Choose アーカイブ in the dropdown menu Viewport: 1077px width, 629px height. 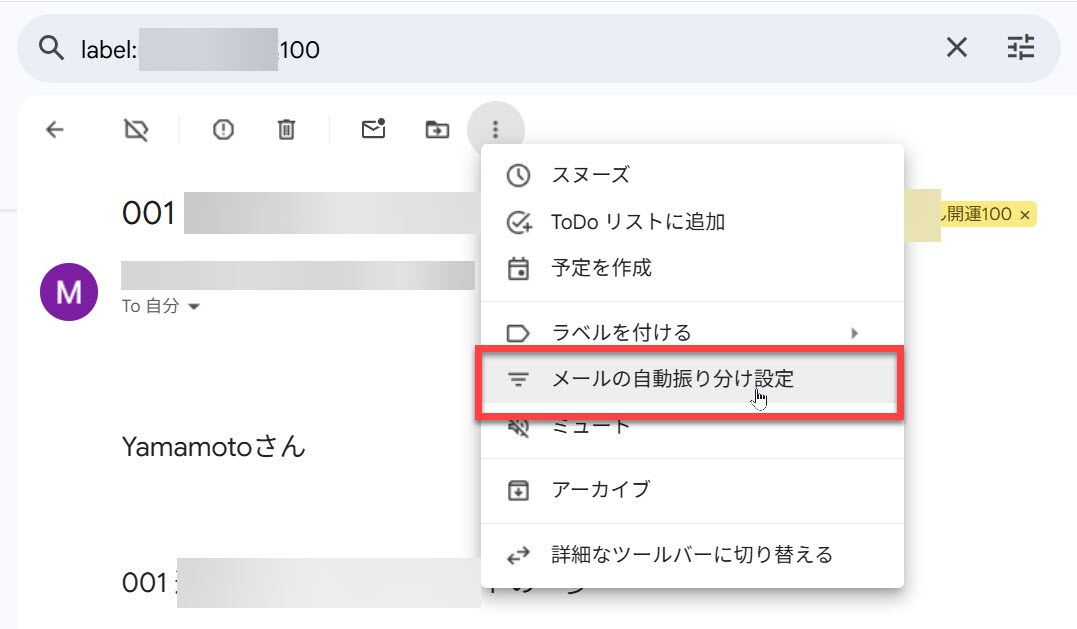pos(600,490)
